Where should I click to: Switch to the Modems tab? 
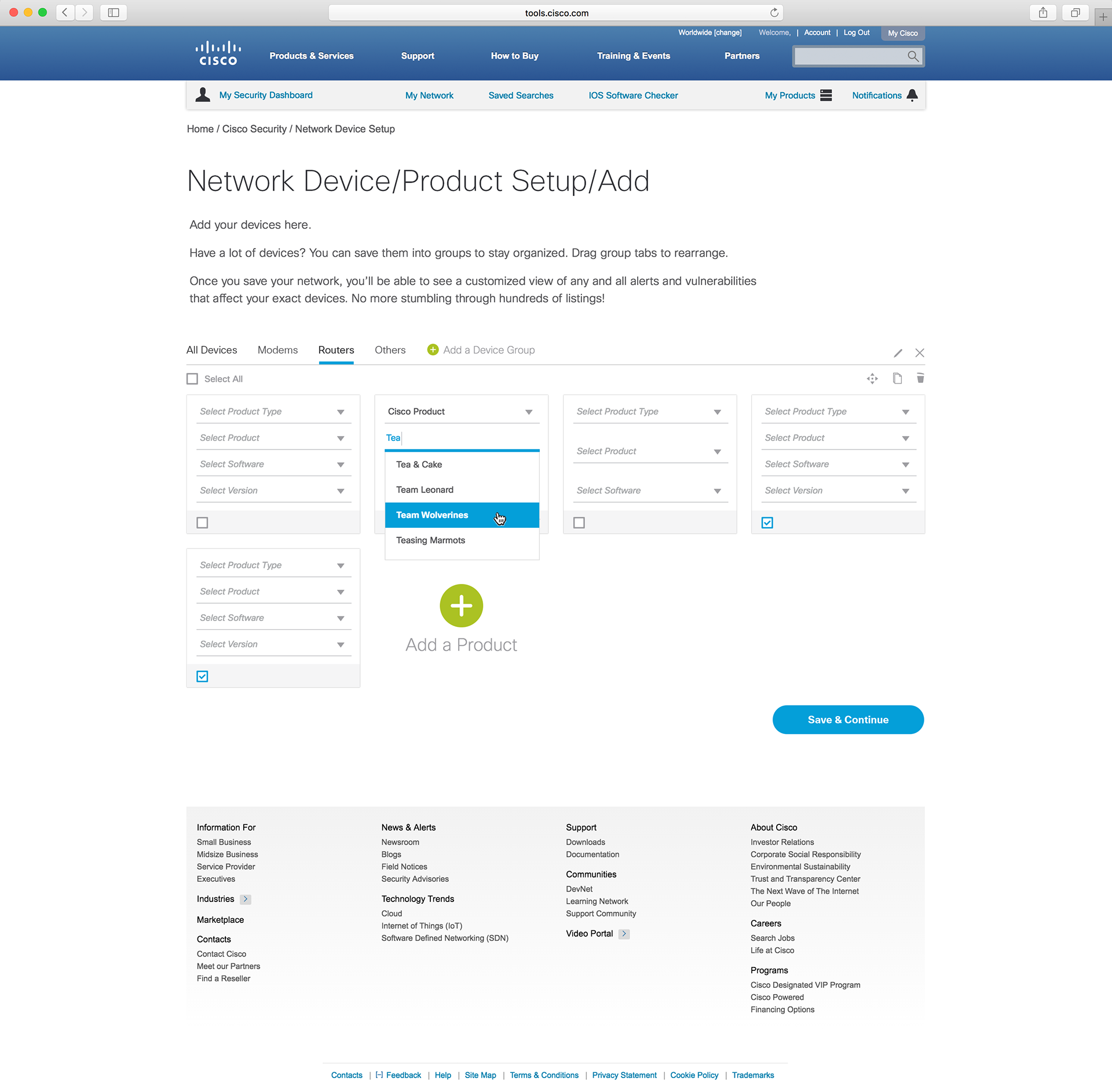coord(277,350)
